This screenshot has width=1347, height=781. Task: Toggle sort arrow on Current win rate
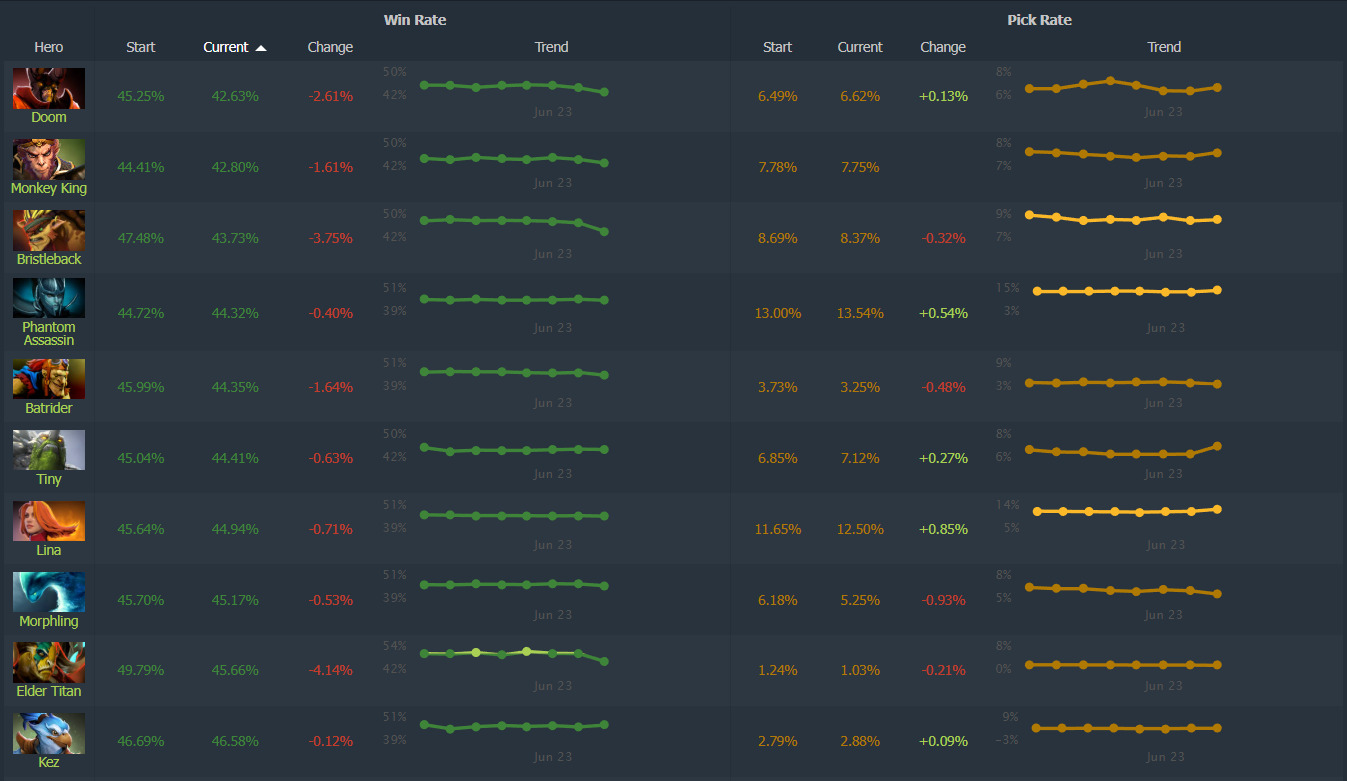261,47
